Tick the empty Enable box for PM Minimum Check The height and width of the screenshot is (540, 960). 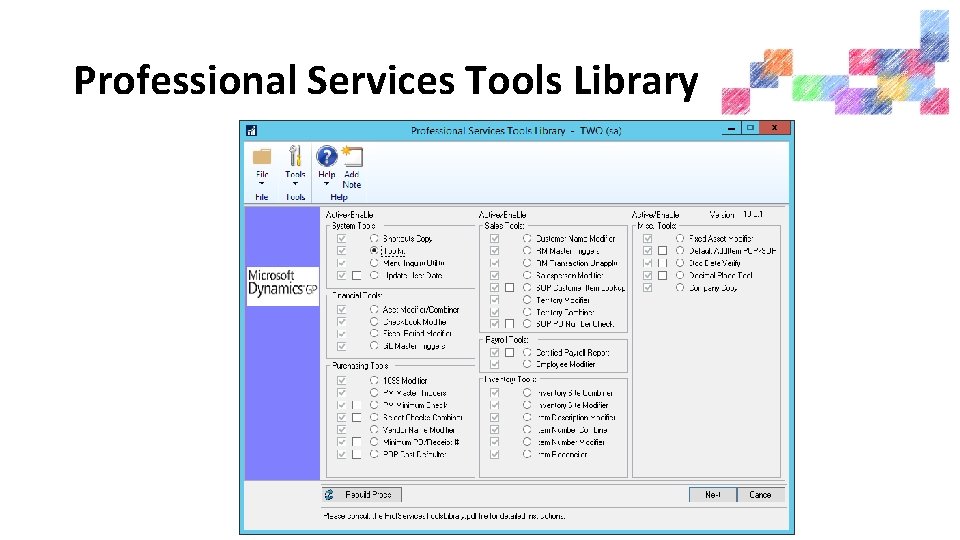(x=356, y=405)
